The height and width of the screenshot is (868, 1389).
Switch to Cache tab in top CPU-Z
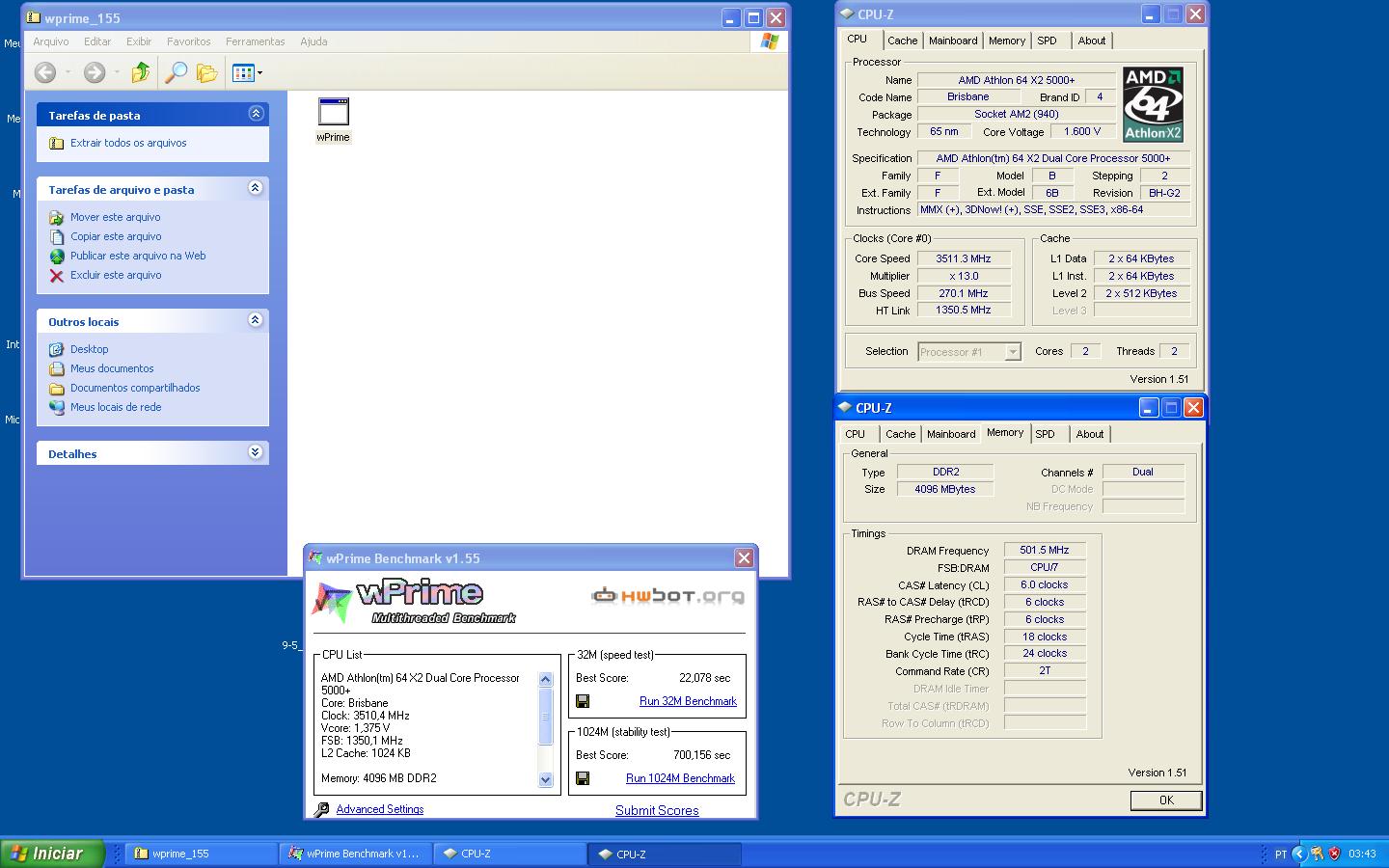[903, 41]
